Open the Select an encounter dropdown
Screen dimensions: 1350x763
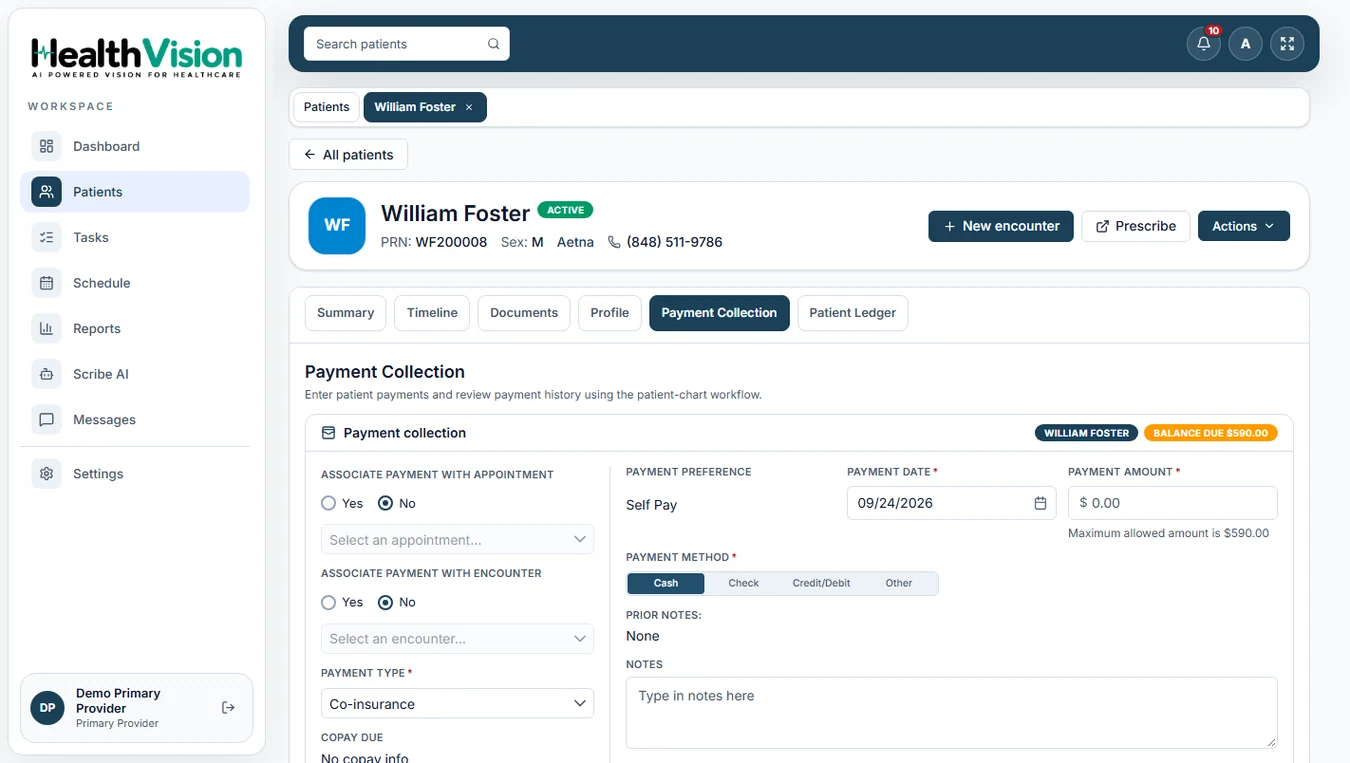click(457, 639)
